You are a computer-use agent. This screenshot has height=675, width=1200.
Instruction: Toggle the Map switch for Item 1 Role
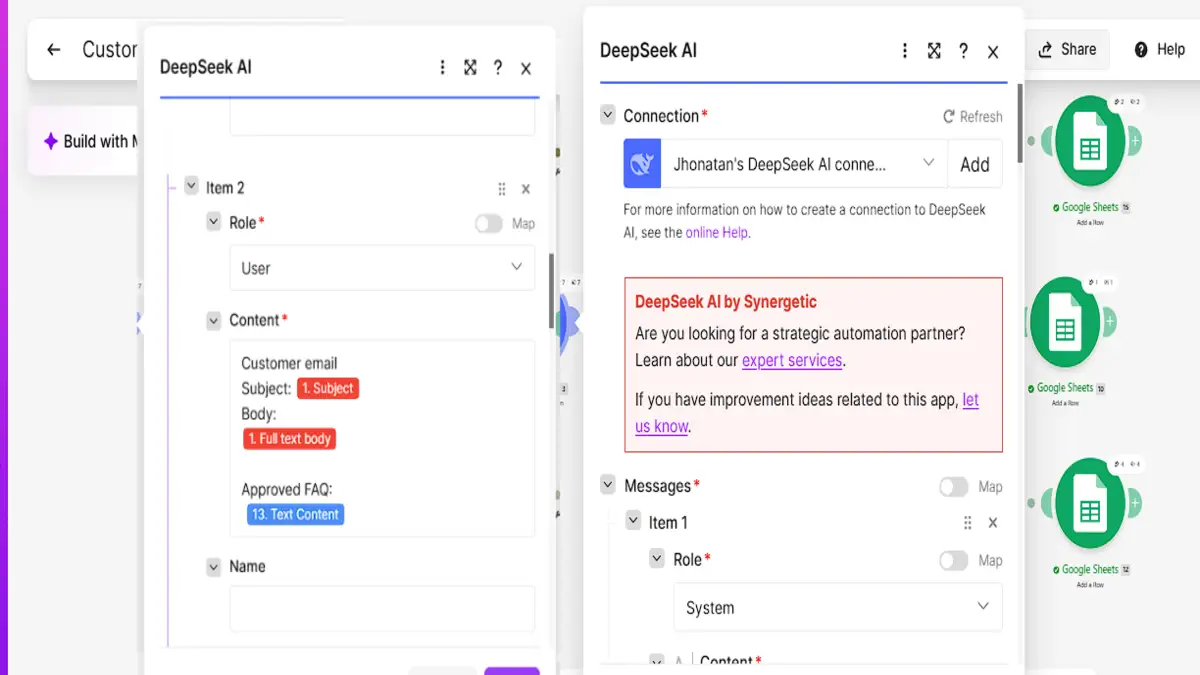(953, 561)
